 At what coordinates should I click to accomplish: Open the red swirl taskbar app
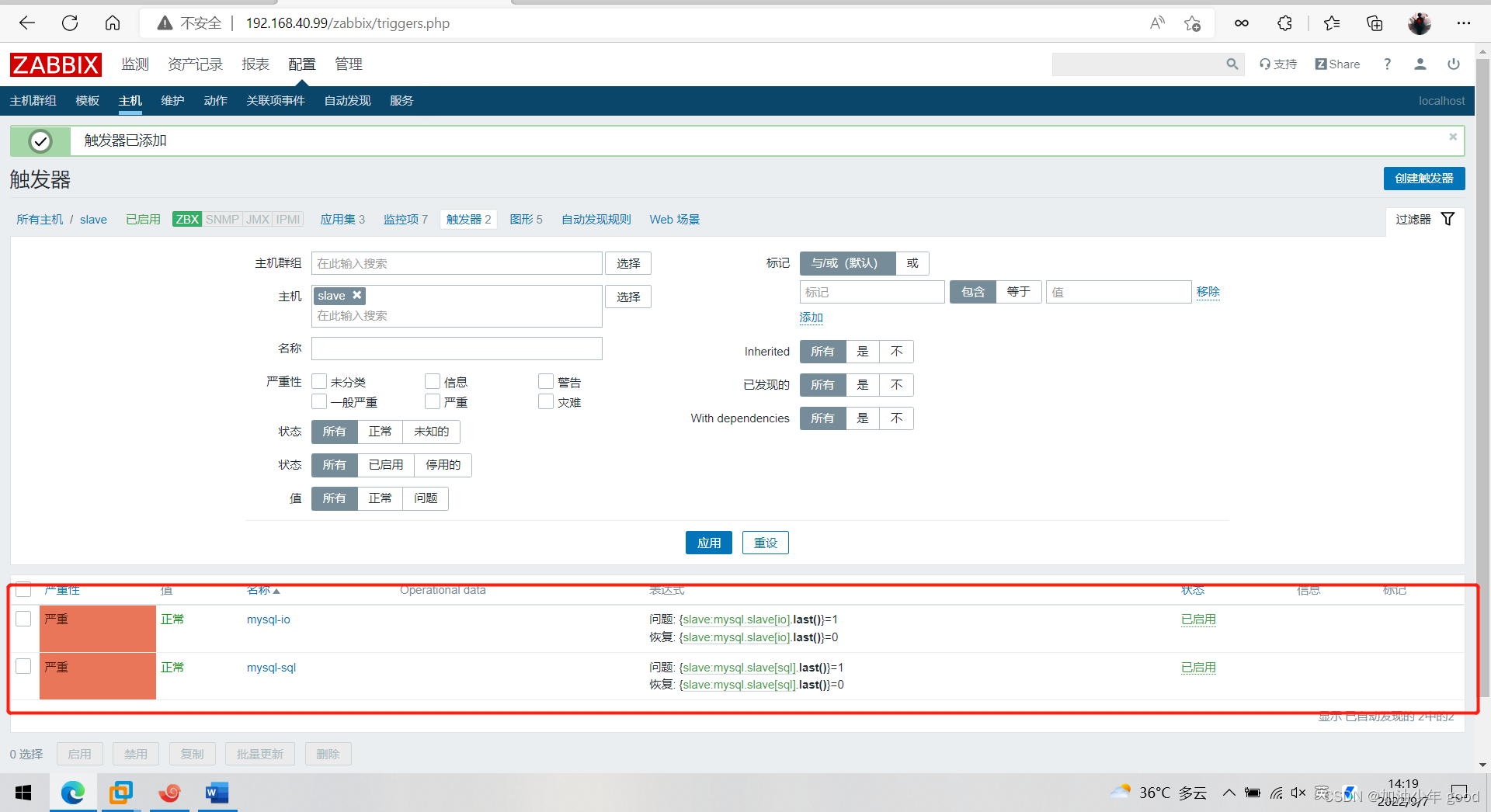tap(169, 793)
